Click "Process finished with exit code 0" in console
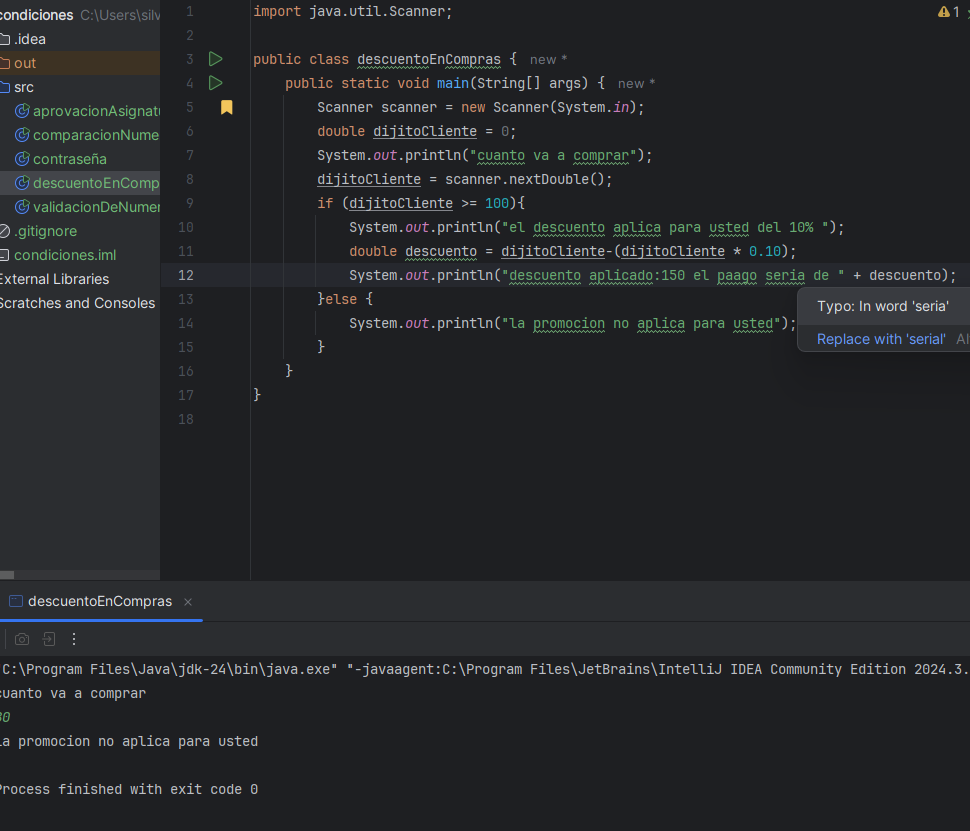The width and height of the screenshot is (970, 831). coord(129,790)
